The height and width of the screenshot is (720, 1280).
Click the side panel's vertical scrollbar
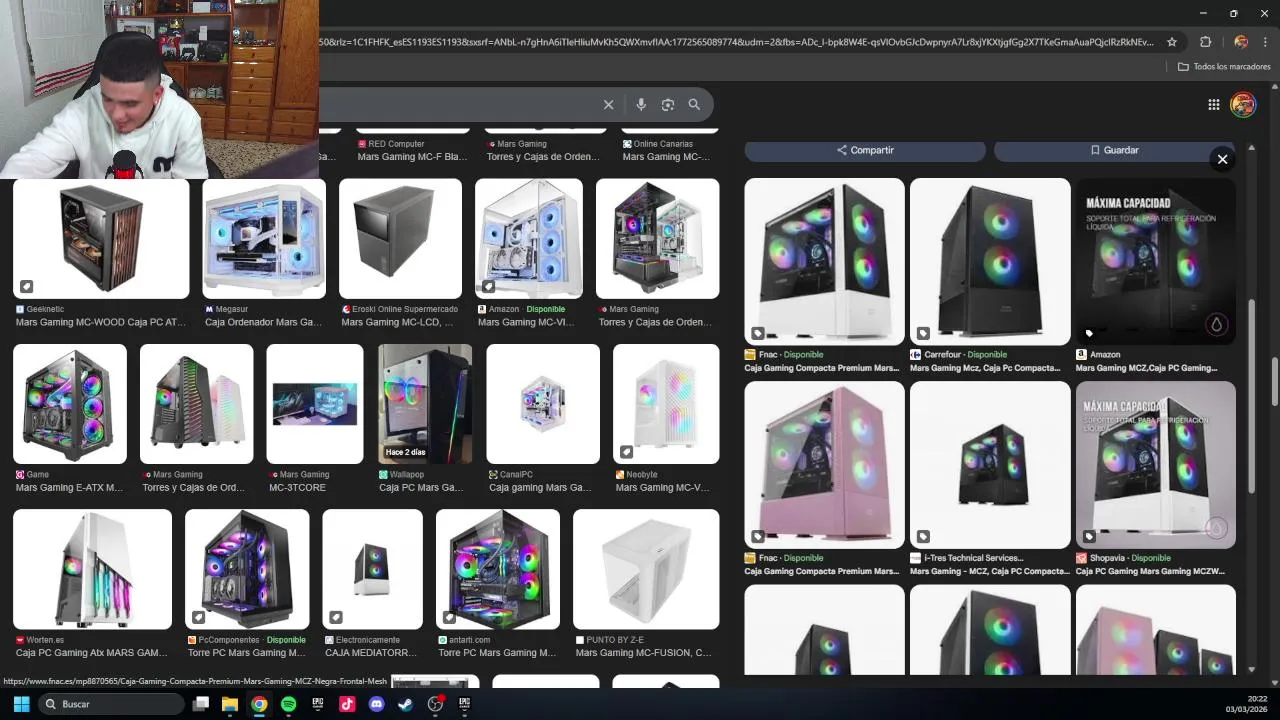(1251, 394)
